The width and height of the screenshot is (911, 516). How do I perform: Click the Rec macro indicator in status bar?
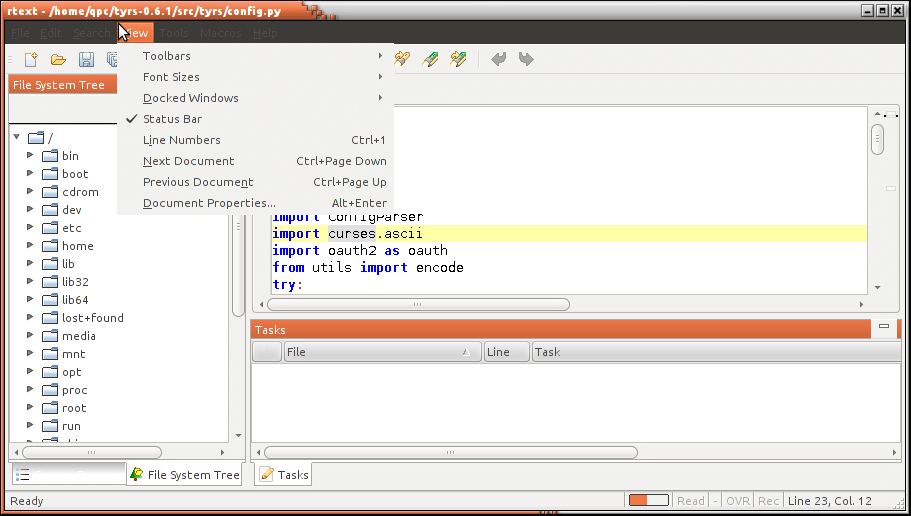click(768, 501)
